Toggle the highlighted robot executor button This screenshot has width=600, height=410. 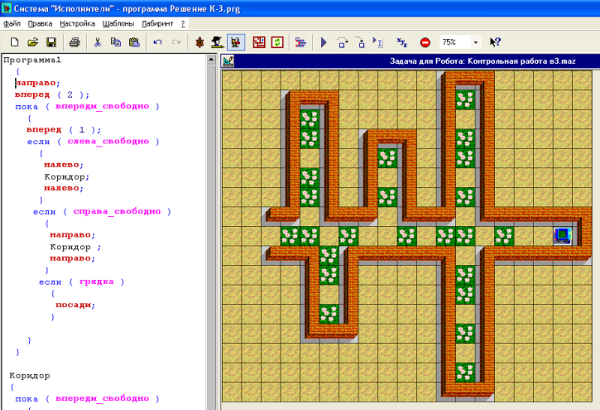pyautogui.click(x=237, y=43)
